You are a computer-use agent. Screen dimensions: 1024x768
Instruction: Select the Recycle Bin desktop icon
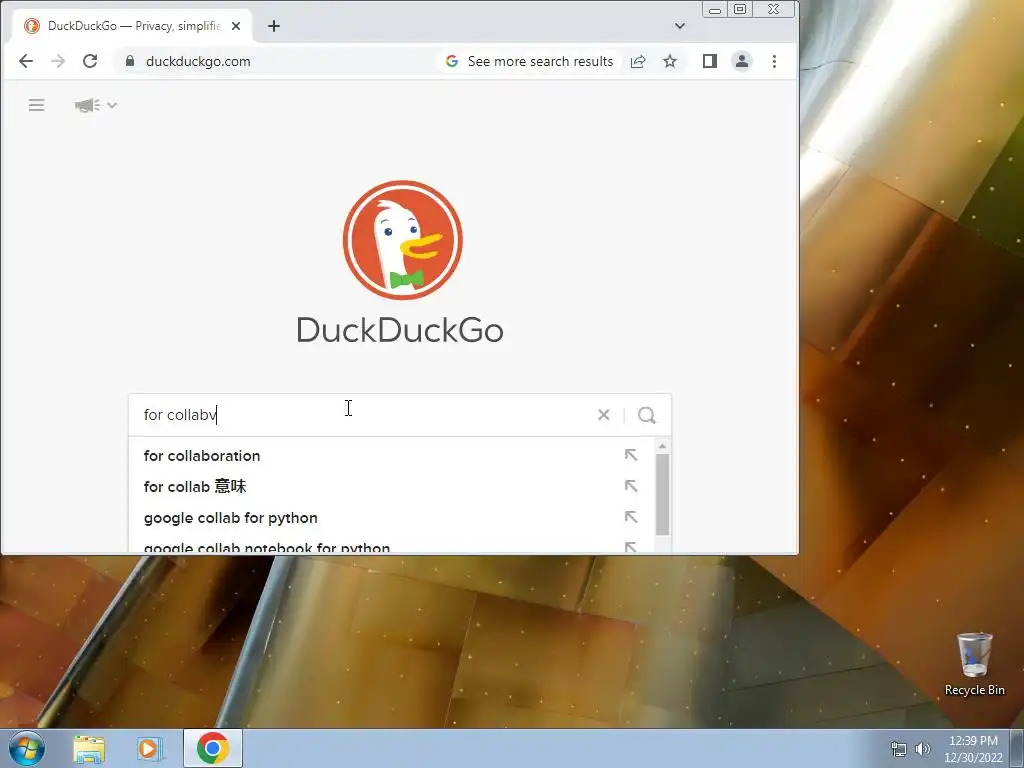click(x=974, y=664)
